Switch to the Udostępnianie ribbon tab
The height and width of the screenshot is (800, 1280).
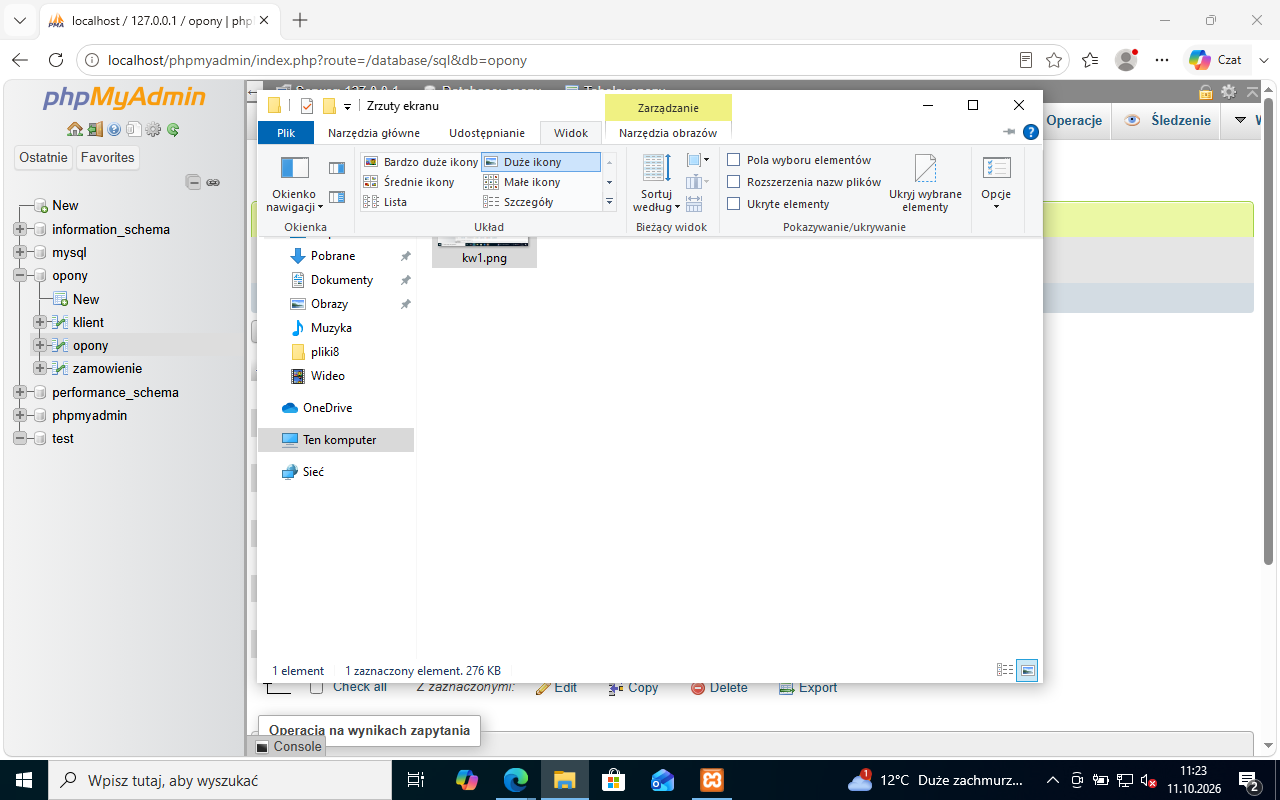point(487,133)
